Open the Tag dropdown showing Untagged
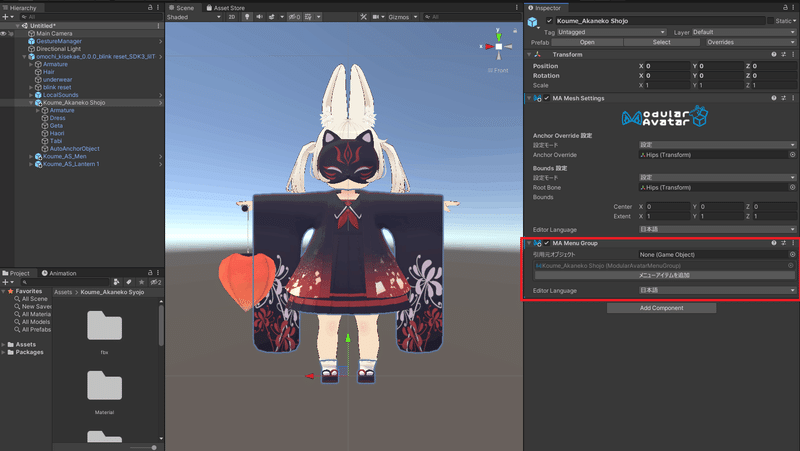Image resolution: width=800 pixels, height=451 pixels. tap(611, 32)
